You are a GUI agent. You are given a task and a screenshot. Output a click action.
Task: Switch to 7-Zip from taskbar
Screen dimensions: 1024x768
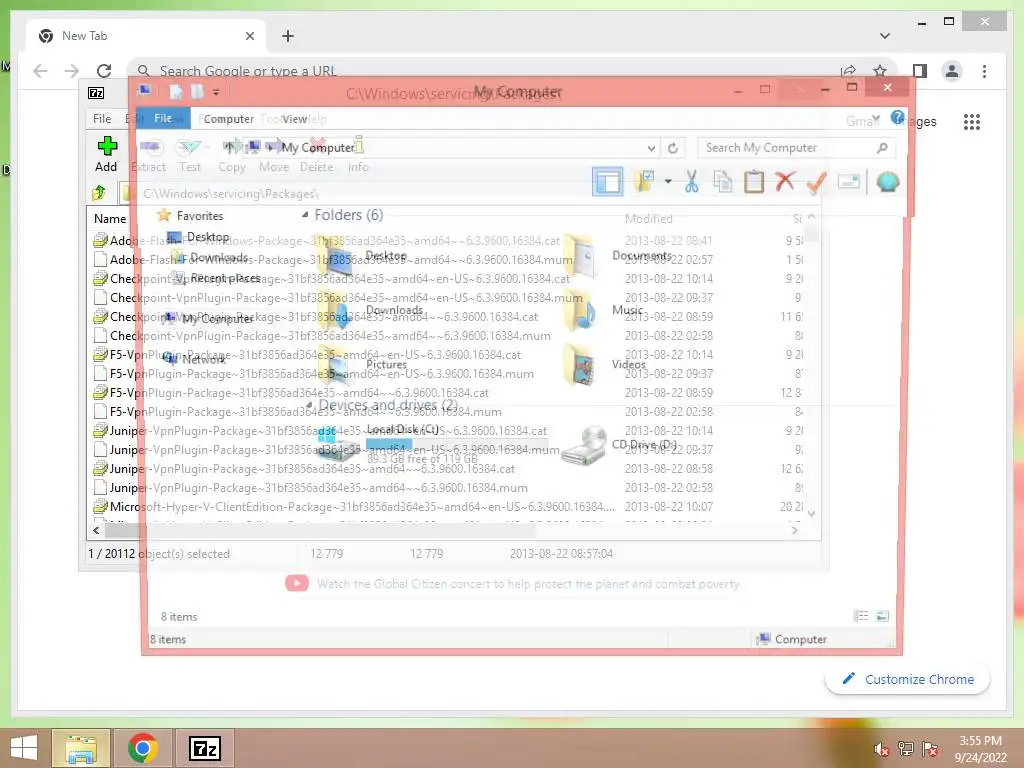(204, 748)
